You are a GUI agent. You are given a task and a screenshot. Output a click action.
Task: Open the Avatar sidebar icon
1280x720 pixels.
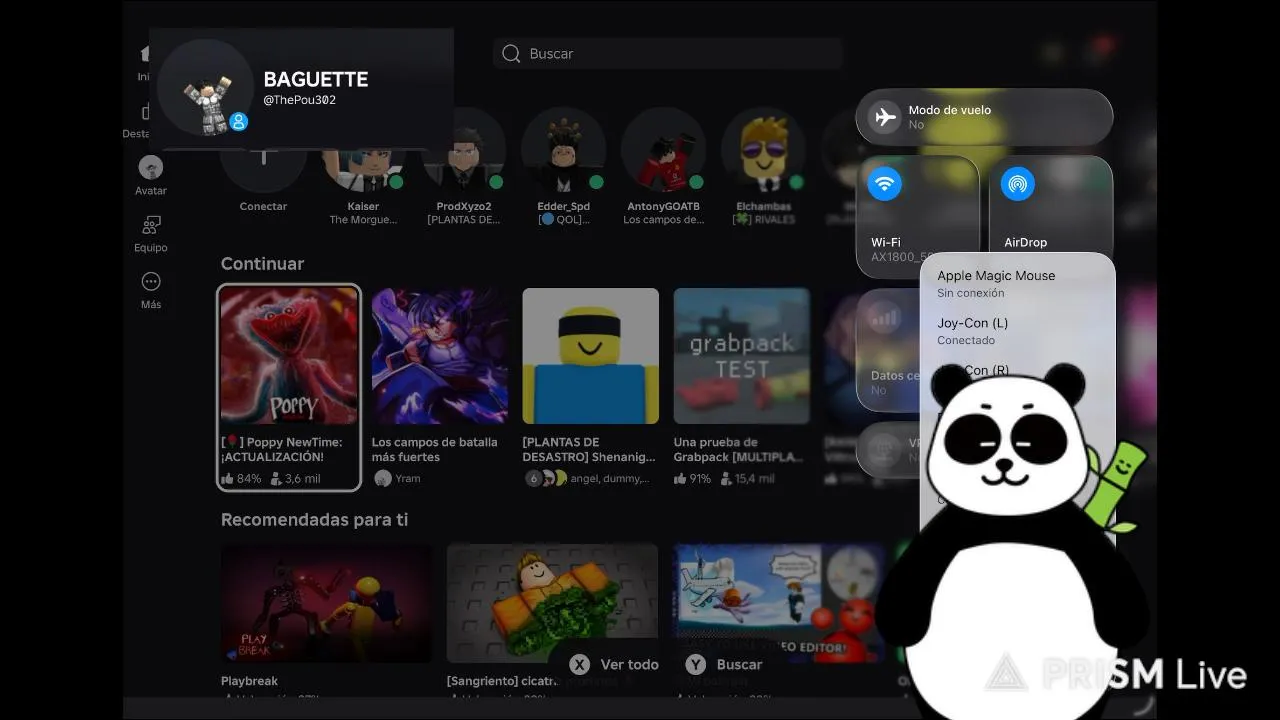(x=151, y=167)
